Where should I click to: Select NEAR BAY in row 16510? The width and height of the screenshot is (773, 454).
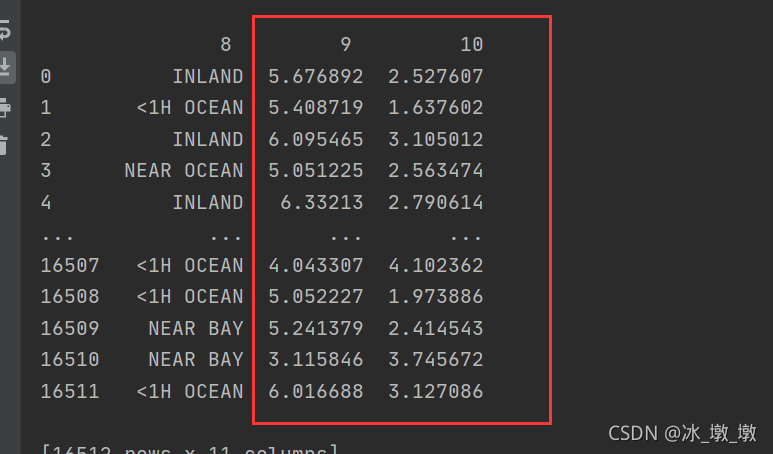(x=196, y=359)
